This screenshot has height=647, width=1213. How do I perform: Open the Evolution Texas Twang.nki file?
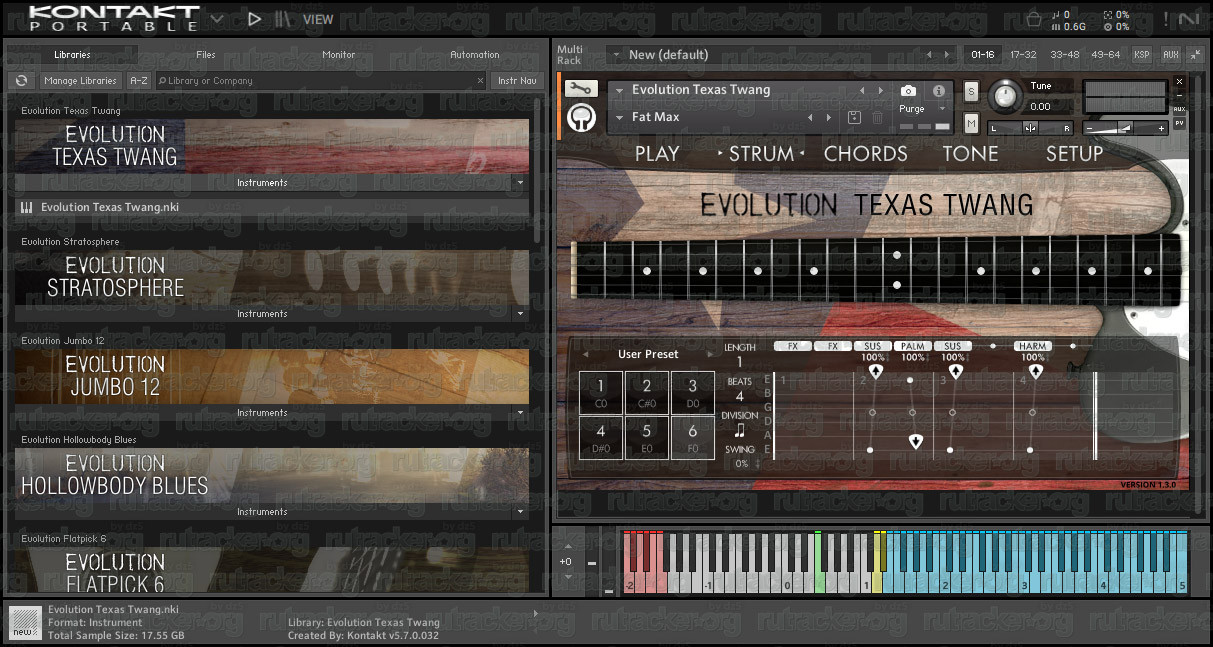point(272,207)
